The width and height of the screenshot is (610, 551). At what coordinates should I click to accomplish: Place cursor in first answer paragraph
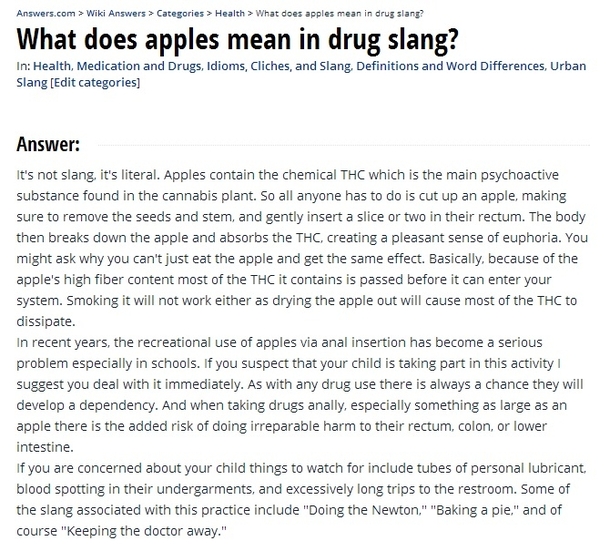click(x=302, y=248)
